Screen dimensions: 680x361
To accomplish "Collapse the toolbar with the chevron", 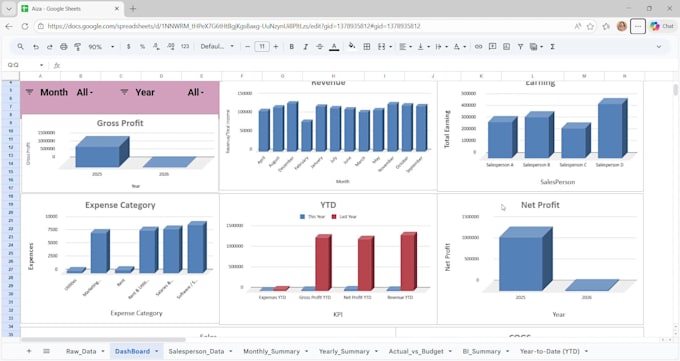I will 658,46.
